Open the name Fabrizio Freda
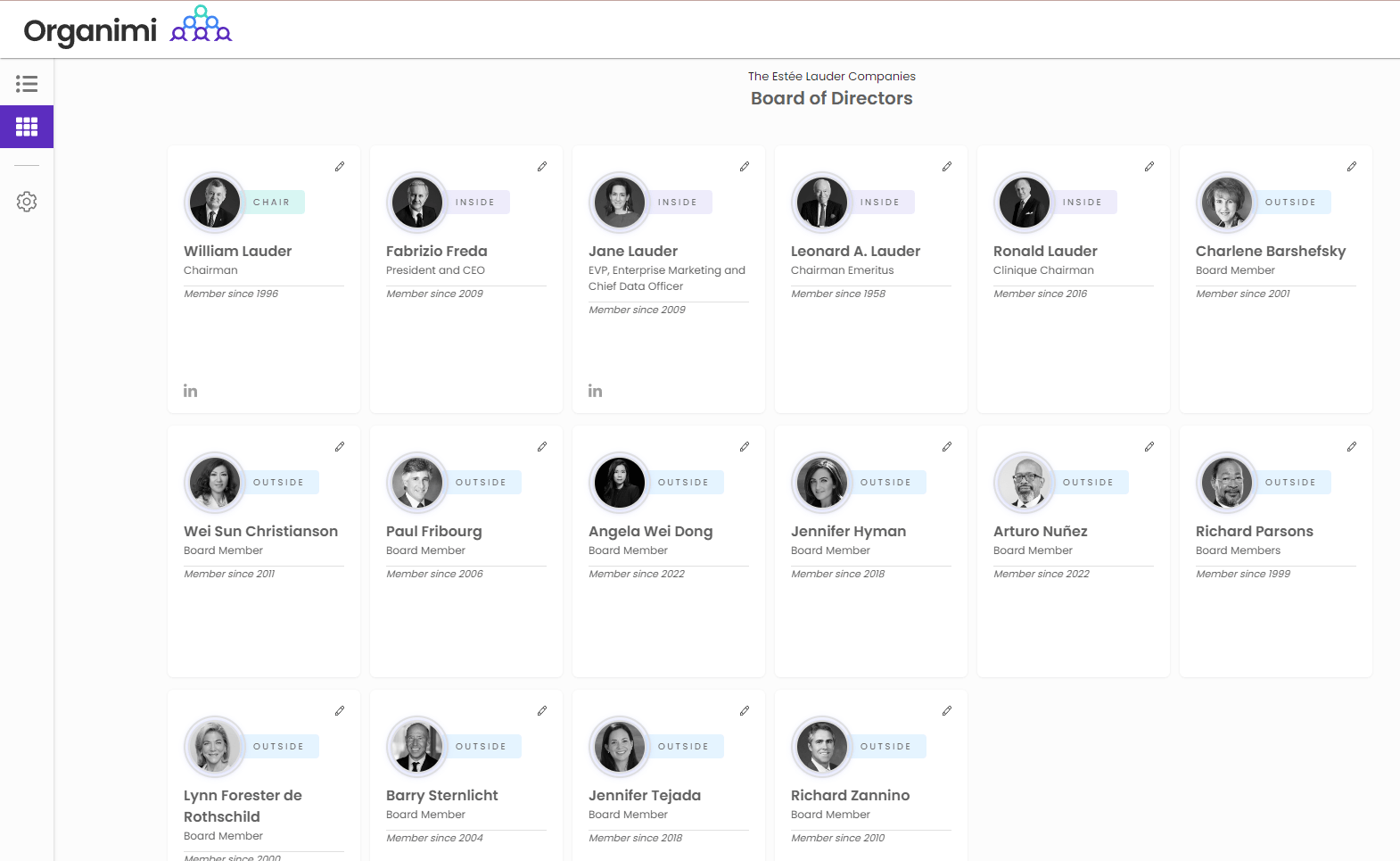 (437, 252)
